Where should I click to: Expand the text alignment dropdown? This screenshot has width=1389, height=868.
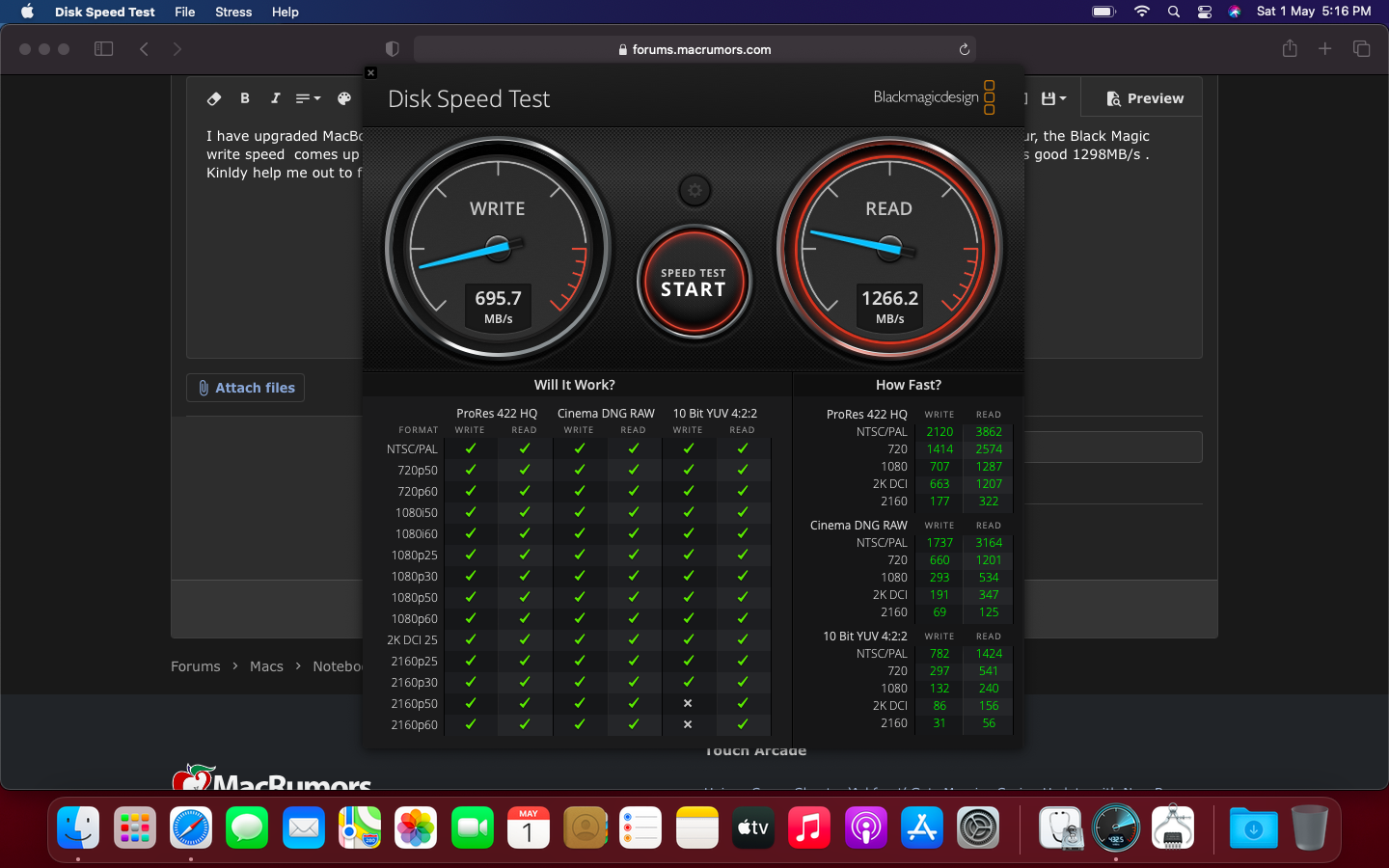308,98
